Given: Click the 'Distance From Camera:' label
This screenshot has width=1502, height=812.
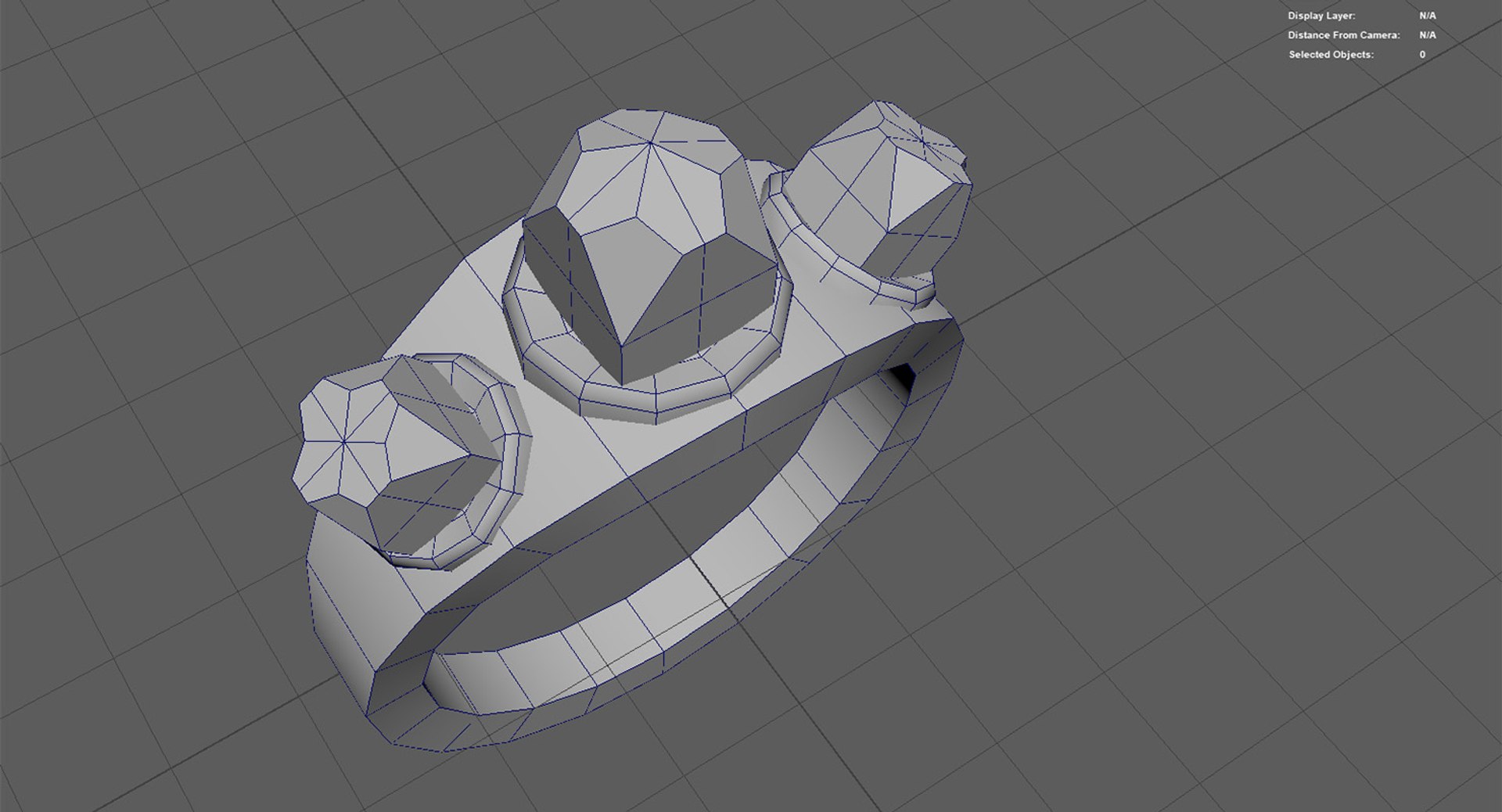Looking at the screenshot, I should [1344, 35].
